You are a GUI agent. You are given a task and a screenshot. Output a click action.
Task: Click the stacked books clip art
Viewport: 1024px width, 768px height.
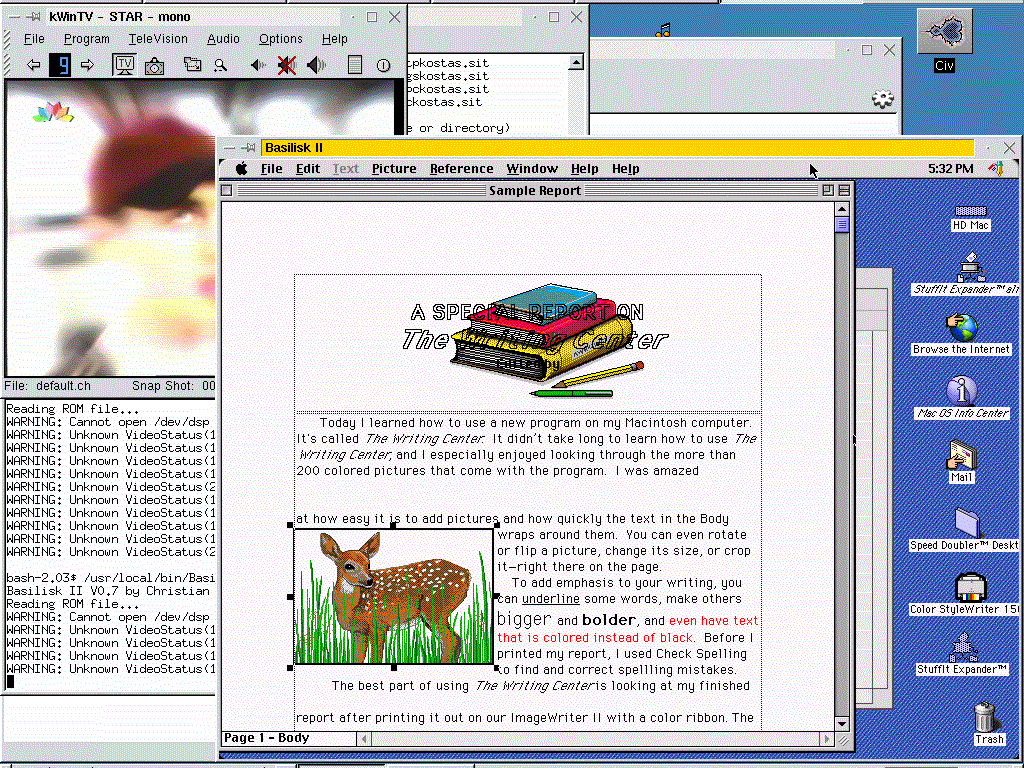pyautogui.click(x=541, y=333)
